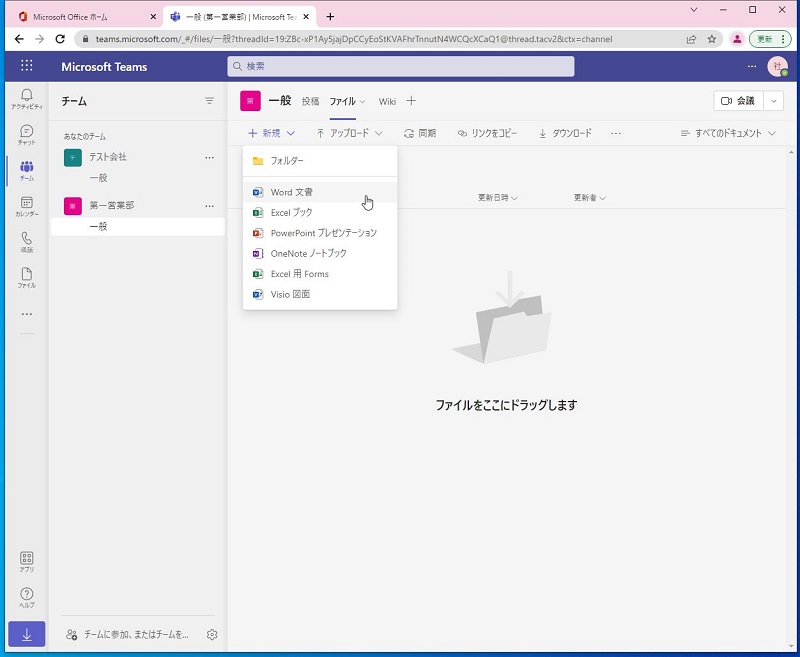Go back in browser history
800x657 pixels.
[x=19, y=39]
